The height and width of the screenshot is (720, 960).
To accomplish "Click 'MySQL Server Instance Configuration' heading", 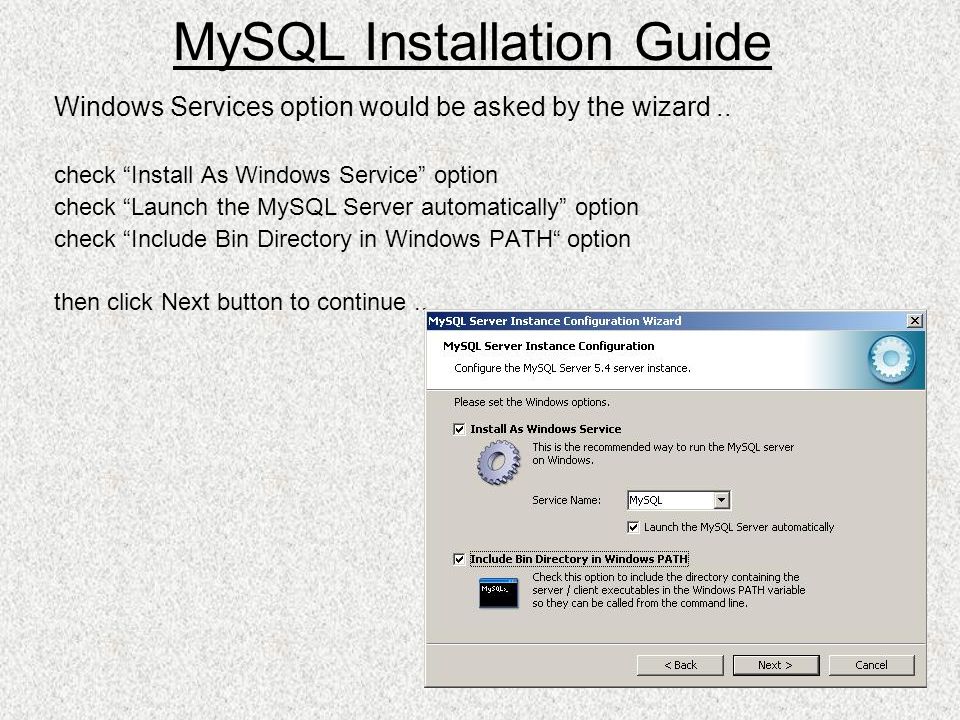I will tap(549, 346).
